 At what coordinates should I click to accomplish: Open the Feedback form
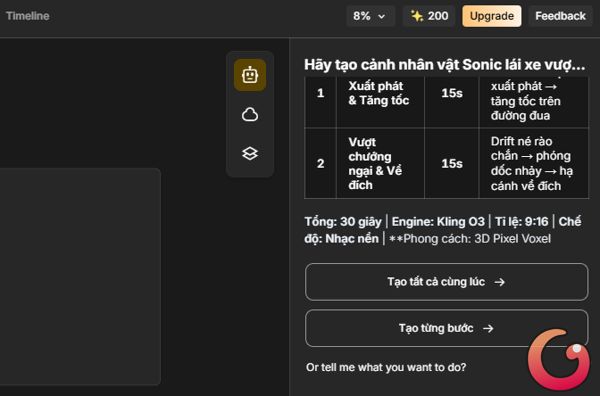[560, 16]
